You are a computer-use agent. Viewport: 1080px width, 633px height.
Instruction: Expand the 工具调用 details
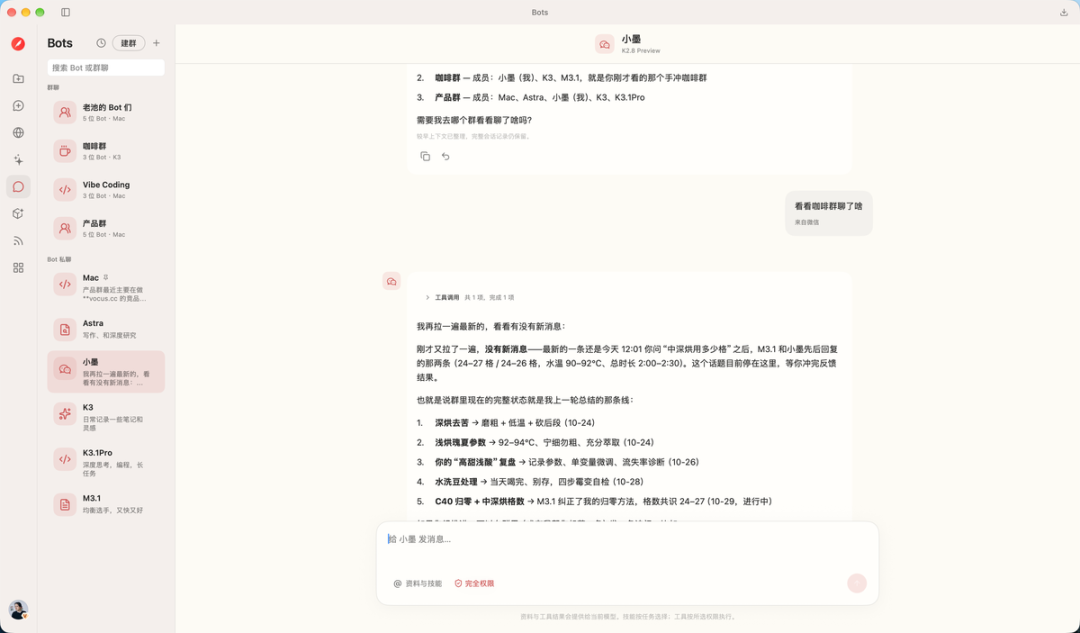469,298
